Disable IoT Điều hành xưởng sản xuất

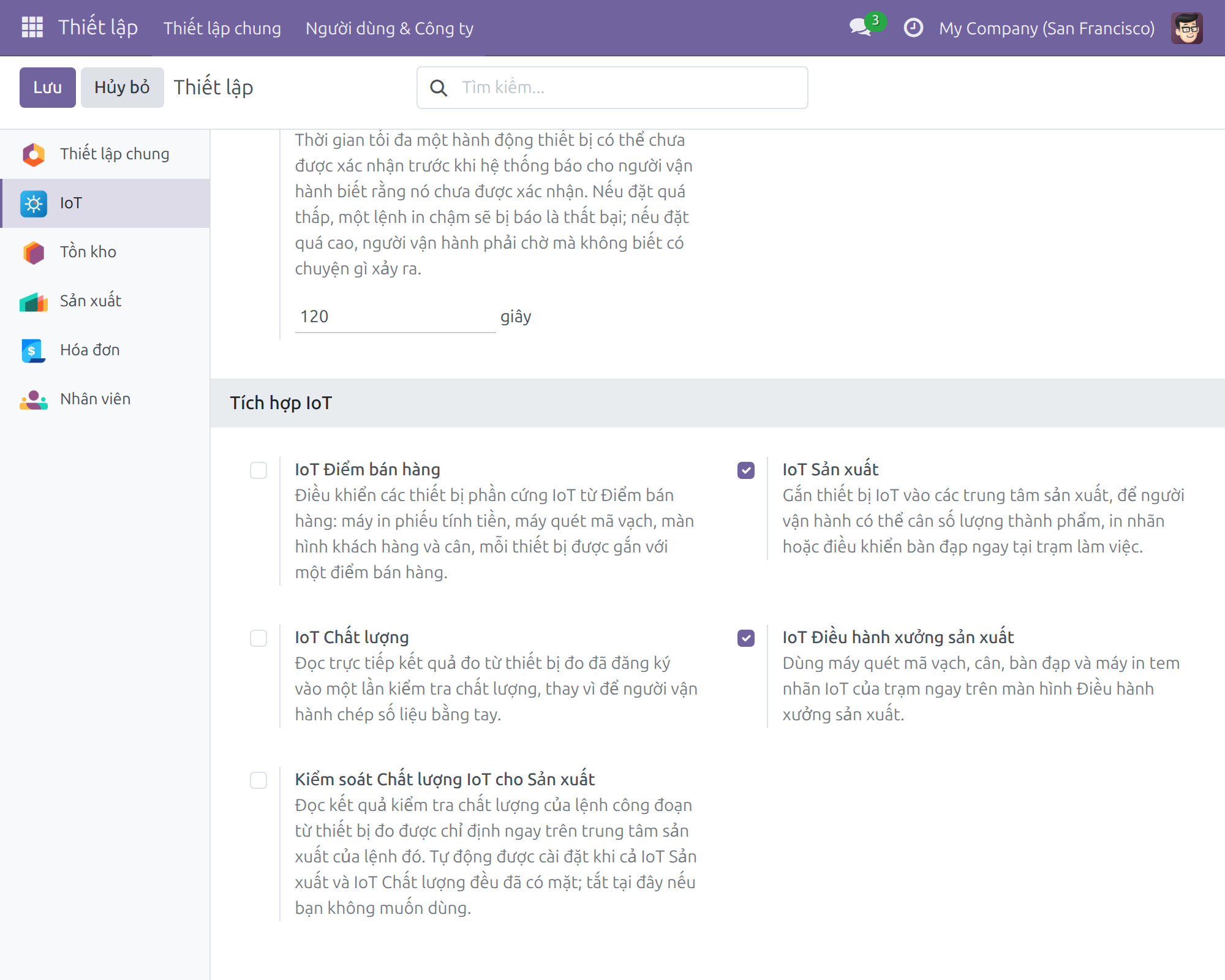[746, 638]
